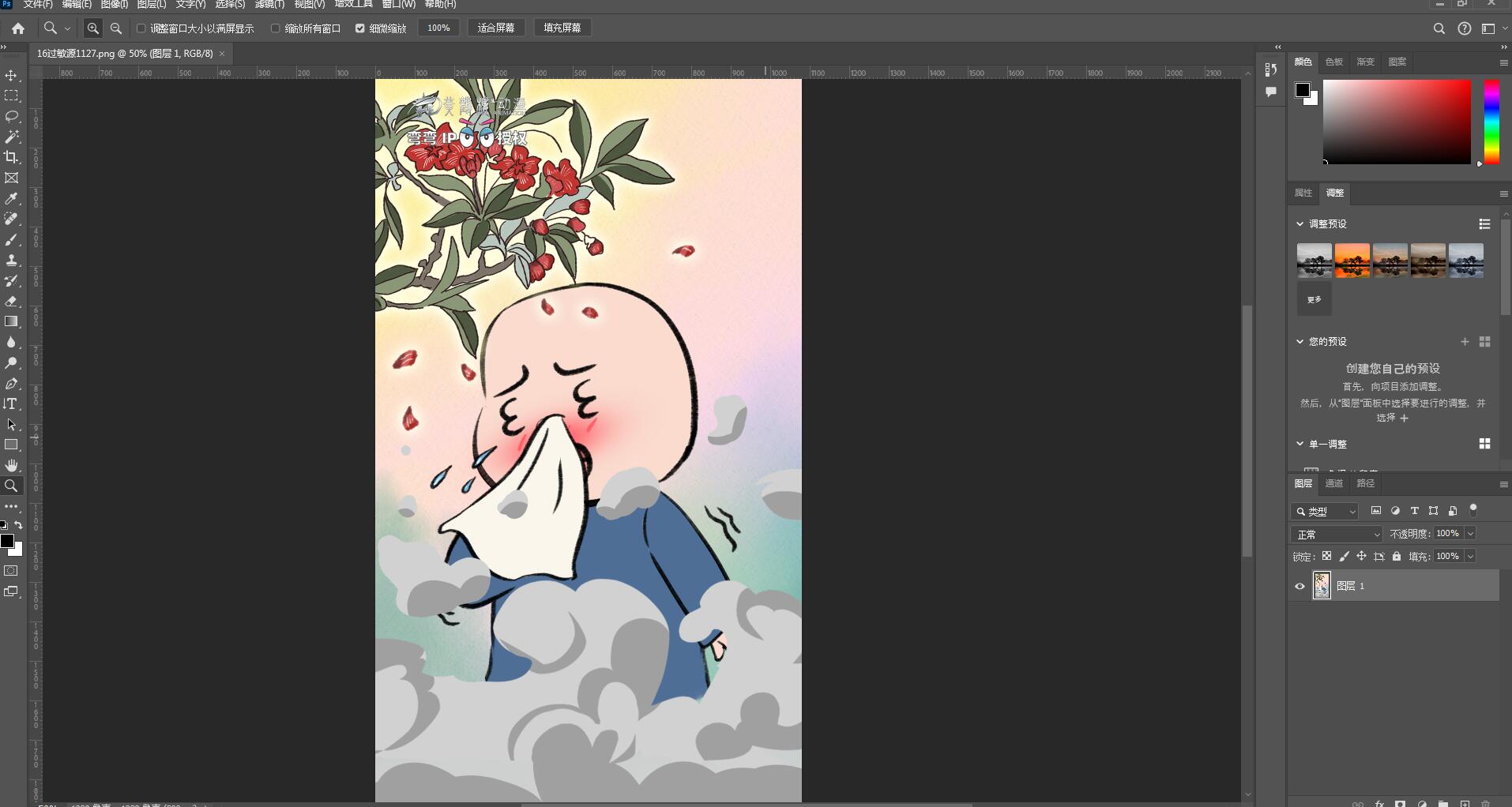Select the Hand tool
Image resolution: width=1512 pixels, height=807 pixels.
click(x=11, y=466)
